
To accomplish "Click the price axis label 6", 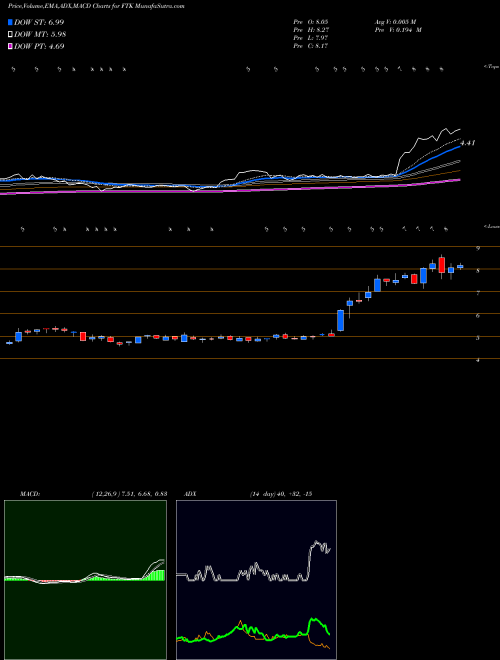I will [x=478, y=316].
